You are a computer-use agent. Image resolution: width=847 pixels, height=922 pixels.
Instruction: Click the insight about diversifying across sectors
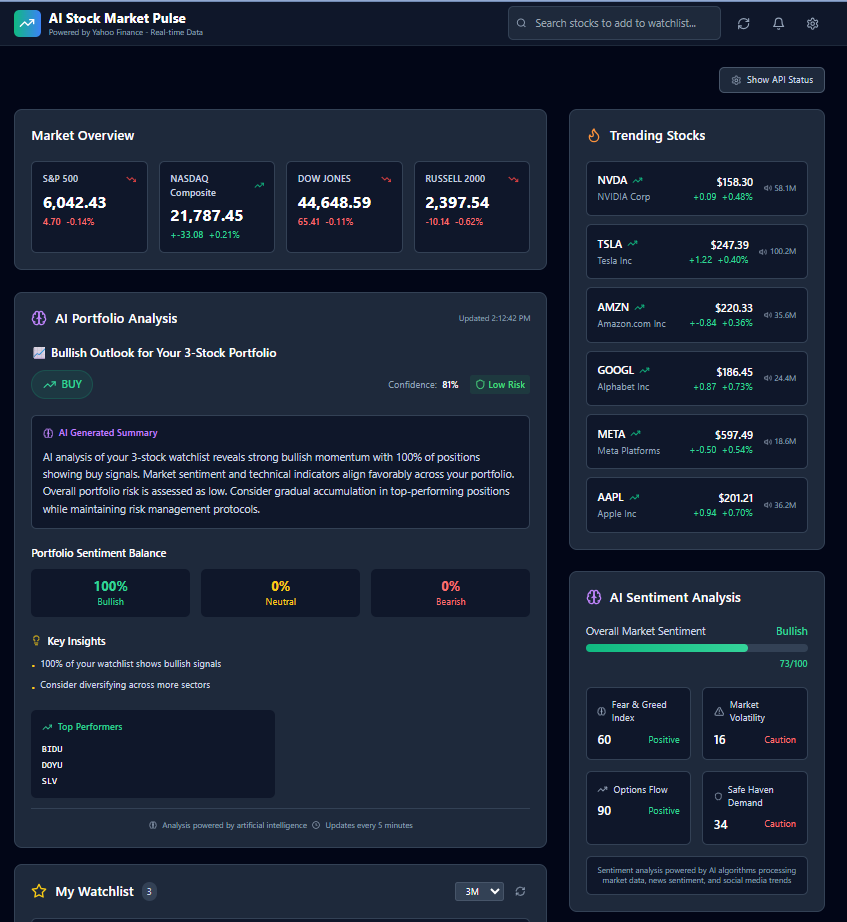click(x=125, y=685)
